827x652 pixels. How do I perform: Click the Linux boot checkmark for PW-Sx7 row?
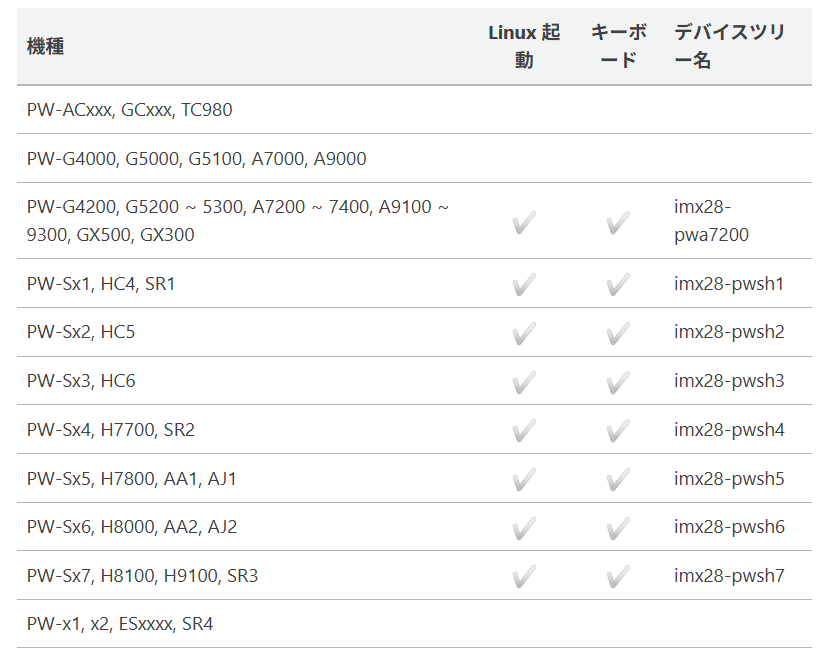[524, 576]
